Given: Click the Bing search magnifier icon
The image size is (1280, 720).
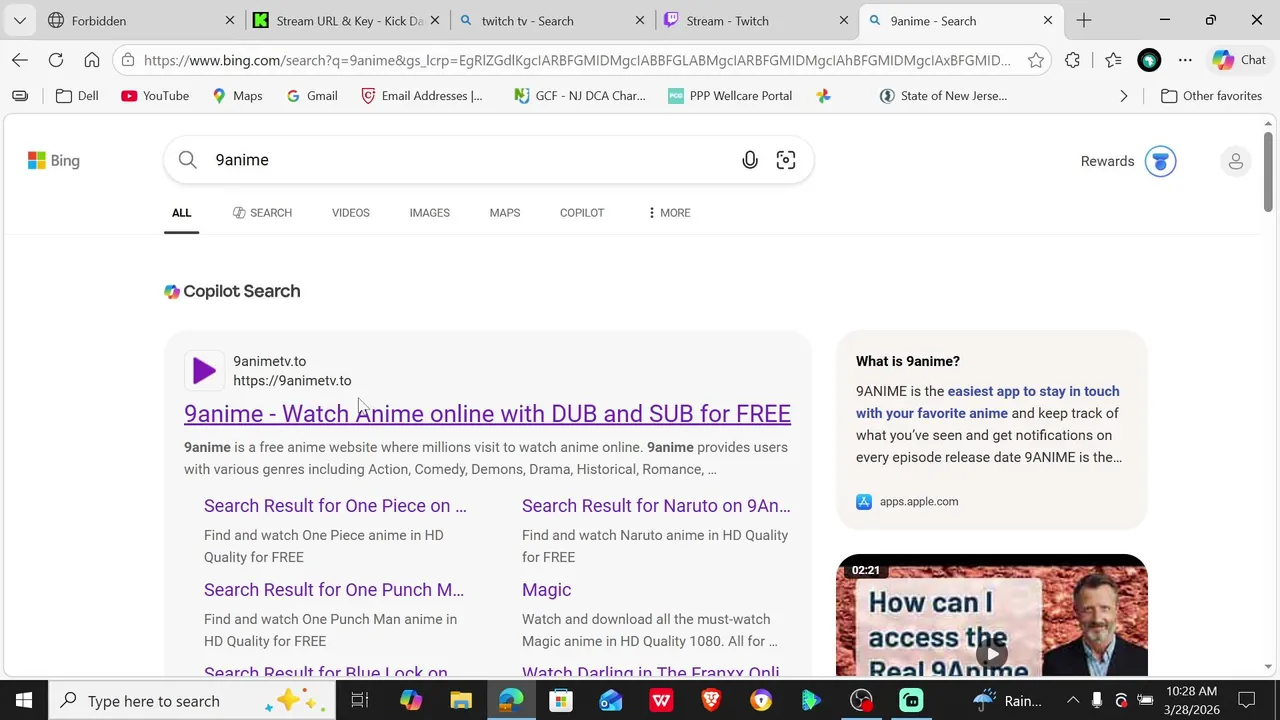Looking at the screenshot, I should [x=188, y=160].
